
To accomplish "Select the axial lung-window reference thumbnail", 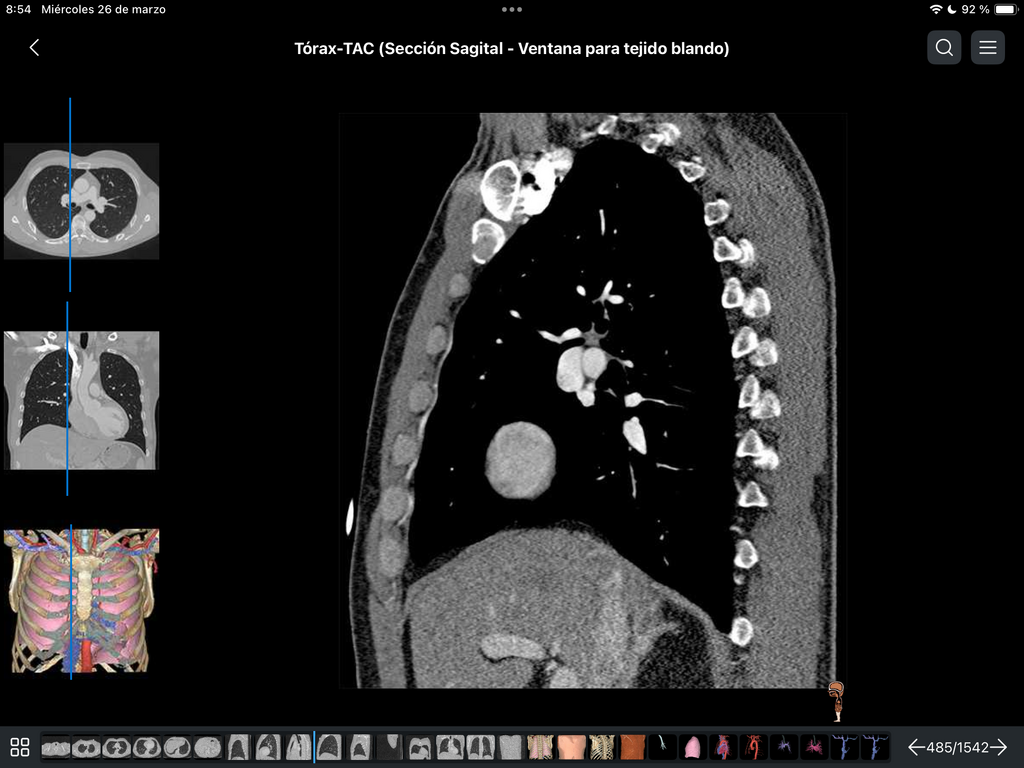I will pos(82,201).
